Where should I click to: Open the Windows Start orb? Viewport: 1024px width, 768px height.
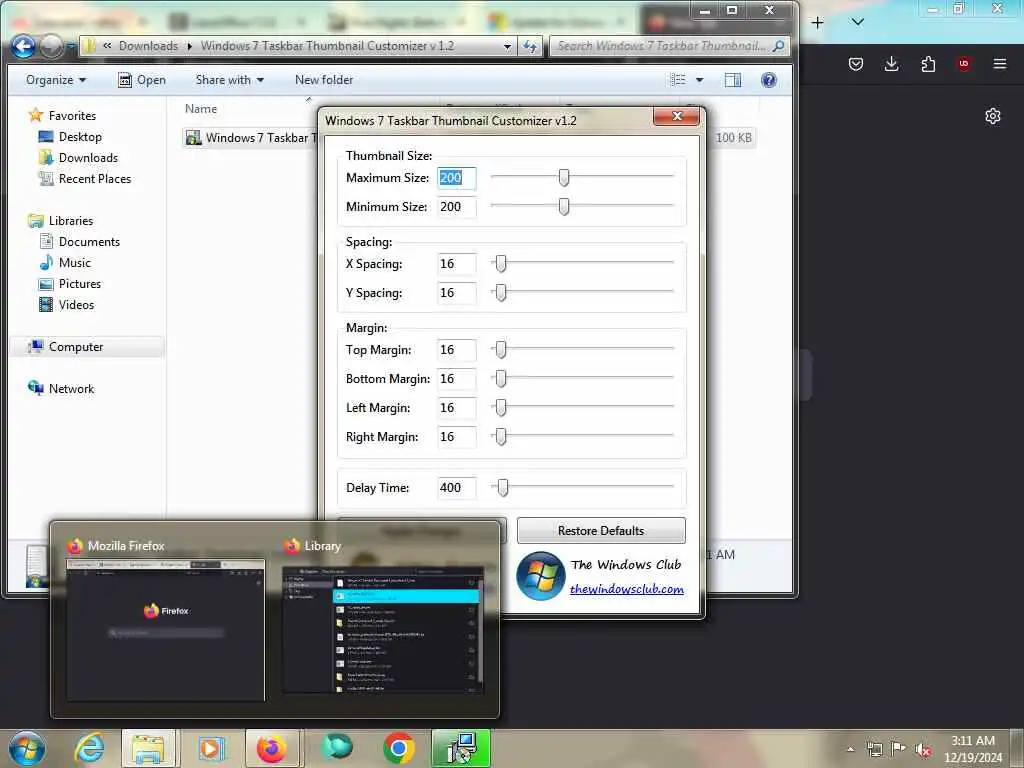tap(27, 748)
